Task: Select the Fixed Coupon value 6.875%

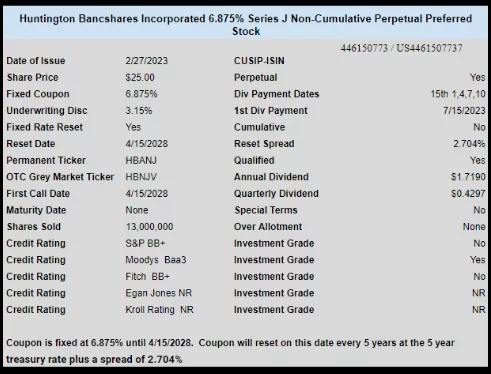Action: (x=141, y=94)
